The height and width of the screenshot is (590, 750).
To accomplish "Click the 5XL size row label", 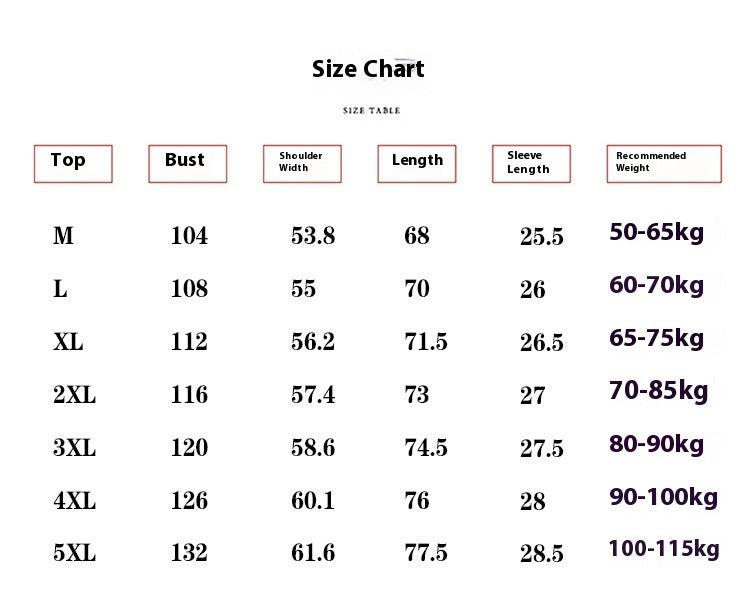I will [x=74, y=552].
